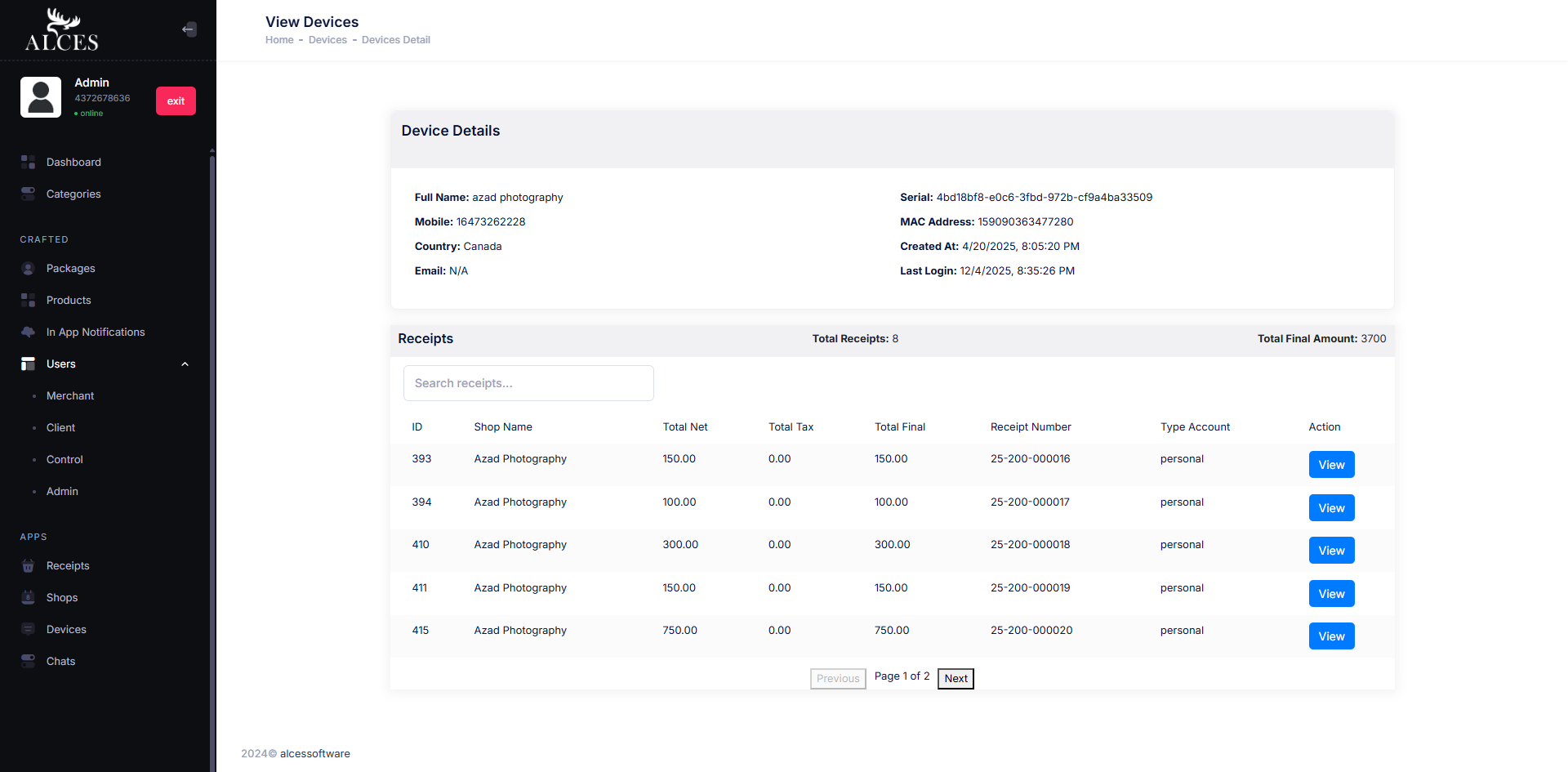The height and width of the screenshot is (772, 1568).
Task: Click the Categories toggle icon
Action: point(28,194)
